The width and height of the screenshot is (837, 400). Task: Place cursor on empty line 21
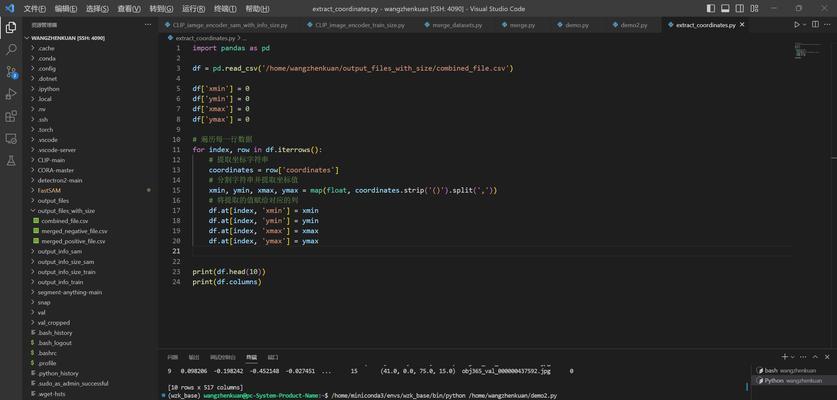(x=491, y=252)
